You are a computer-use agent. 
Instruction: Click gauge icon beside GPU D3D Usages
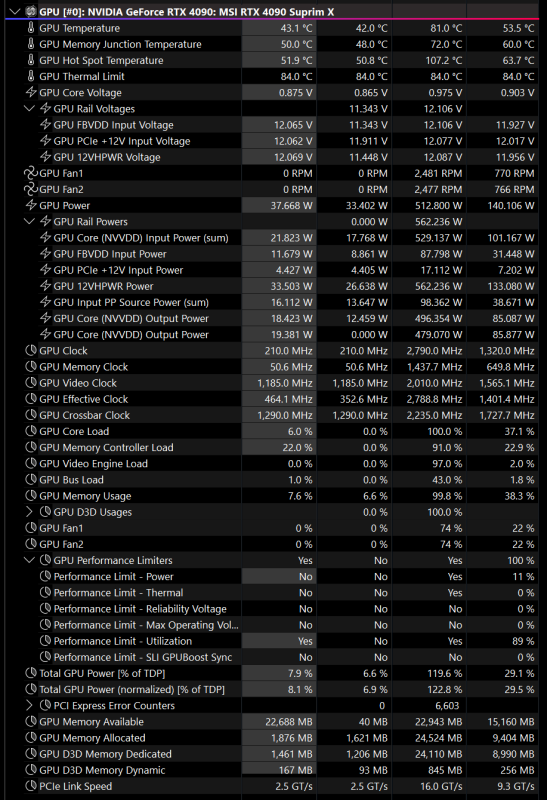click(45, 512)
